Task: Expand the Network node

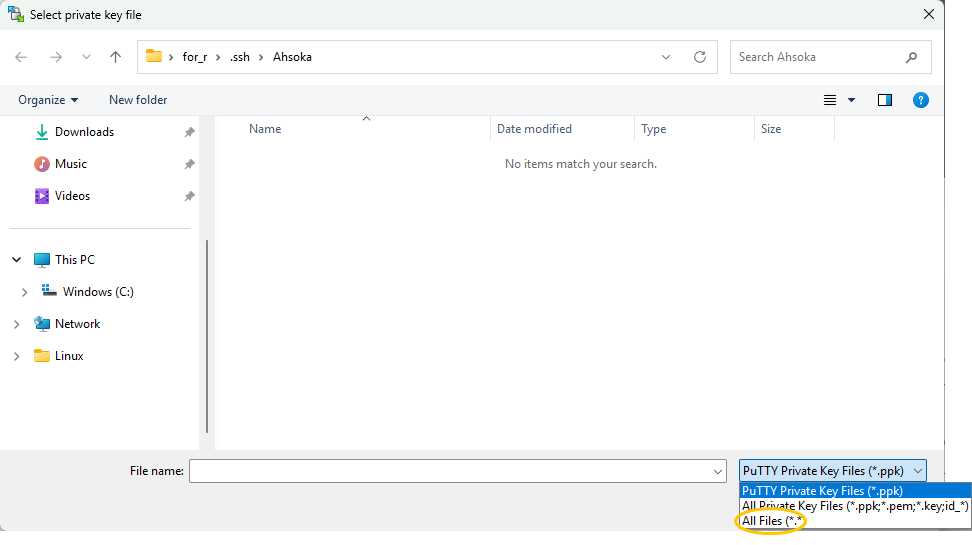Action: pos(17,324)
